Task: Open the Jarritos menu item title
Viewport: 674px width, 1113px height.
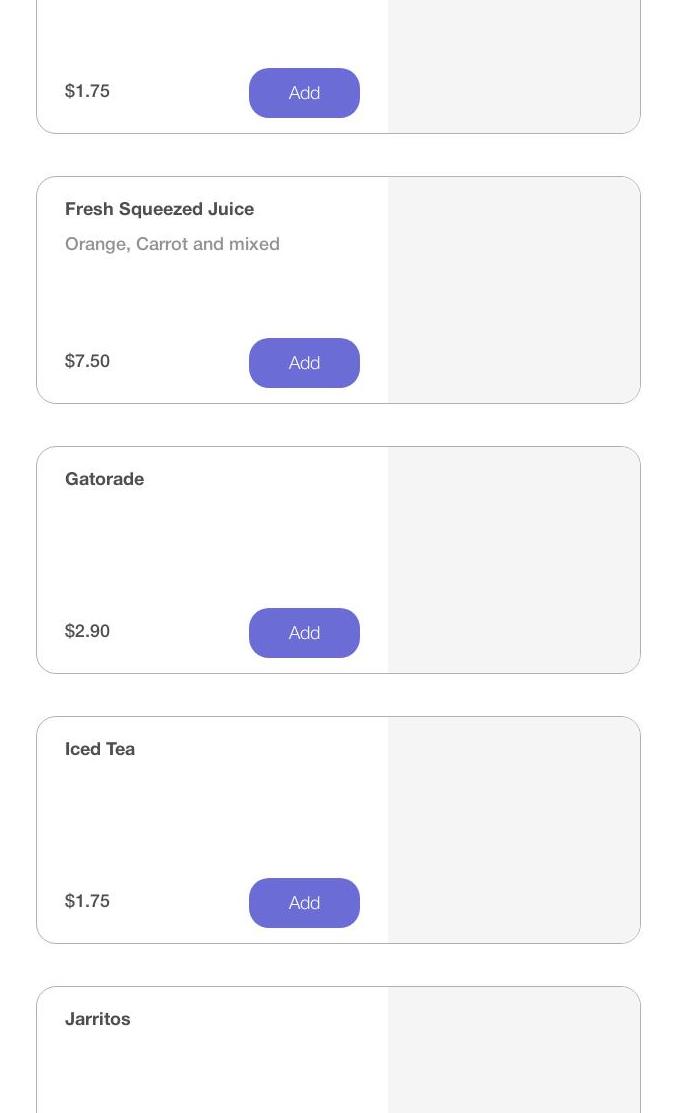Action: pos(98,1019)
